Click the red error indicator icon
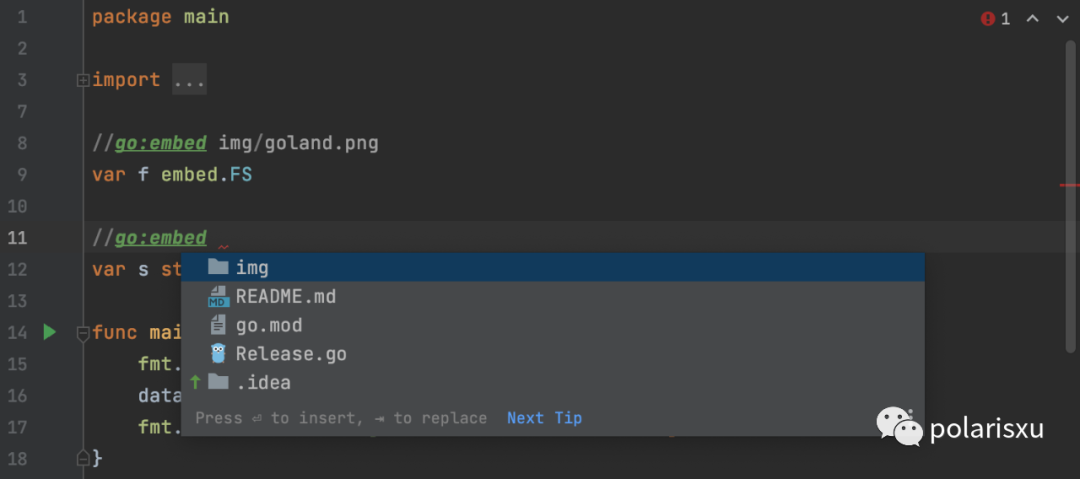 coord(988,19)
